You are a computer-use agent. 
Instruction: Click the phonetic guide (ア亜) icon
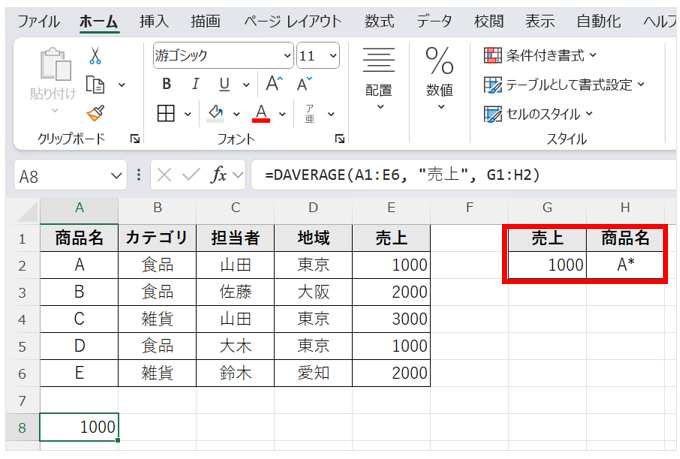(x=310, y=114)
